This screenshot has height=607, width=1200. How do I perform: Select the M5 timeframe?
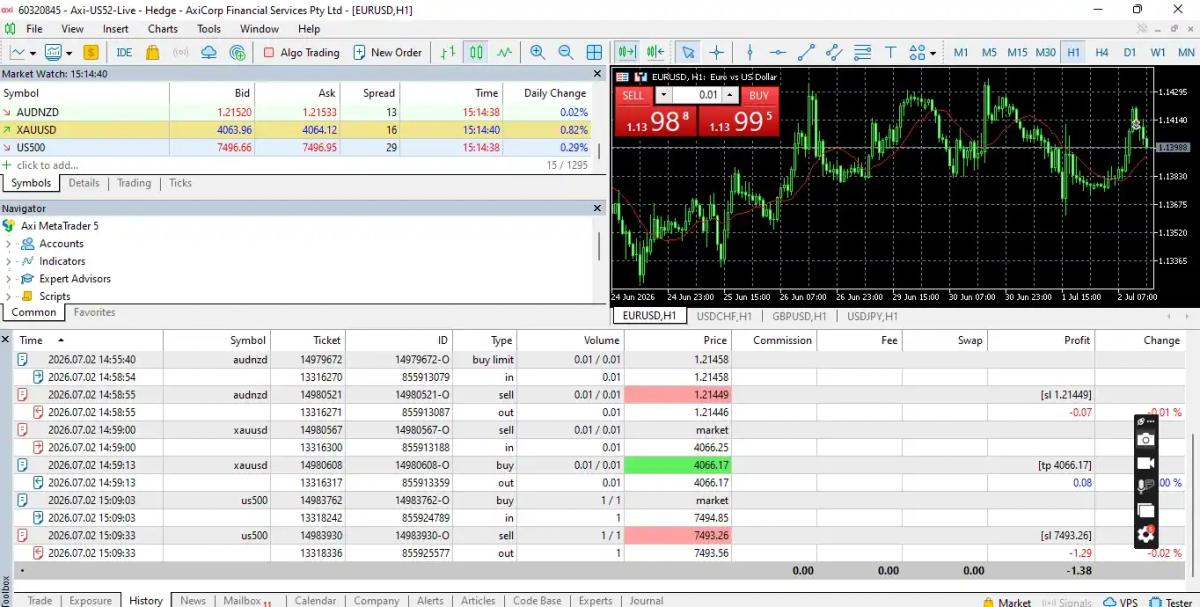point(989,52)
